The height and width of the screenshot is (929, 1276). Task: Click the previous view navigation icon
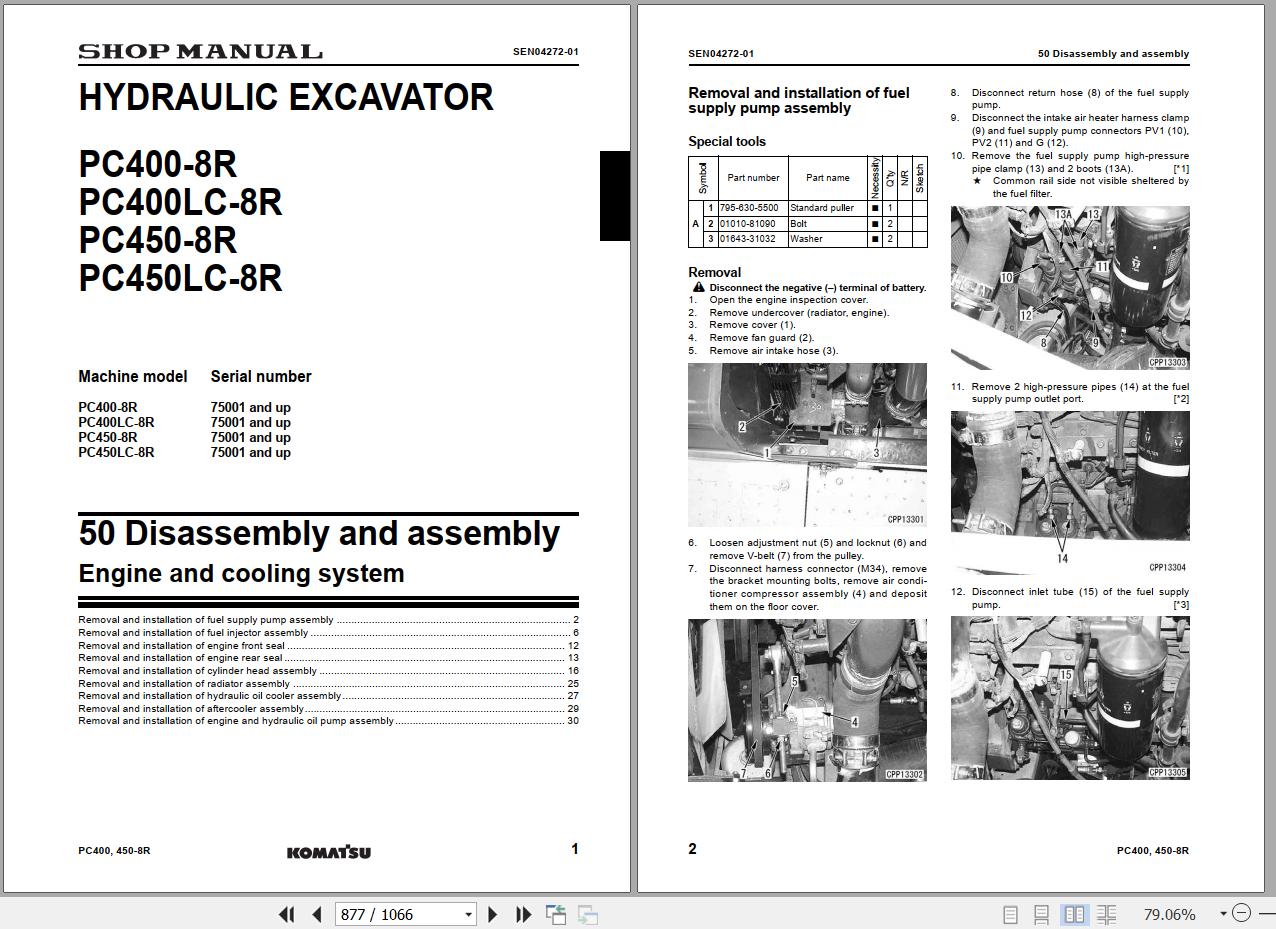pos(556,914)
